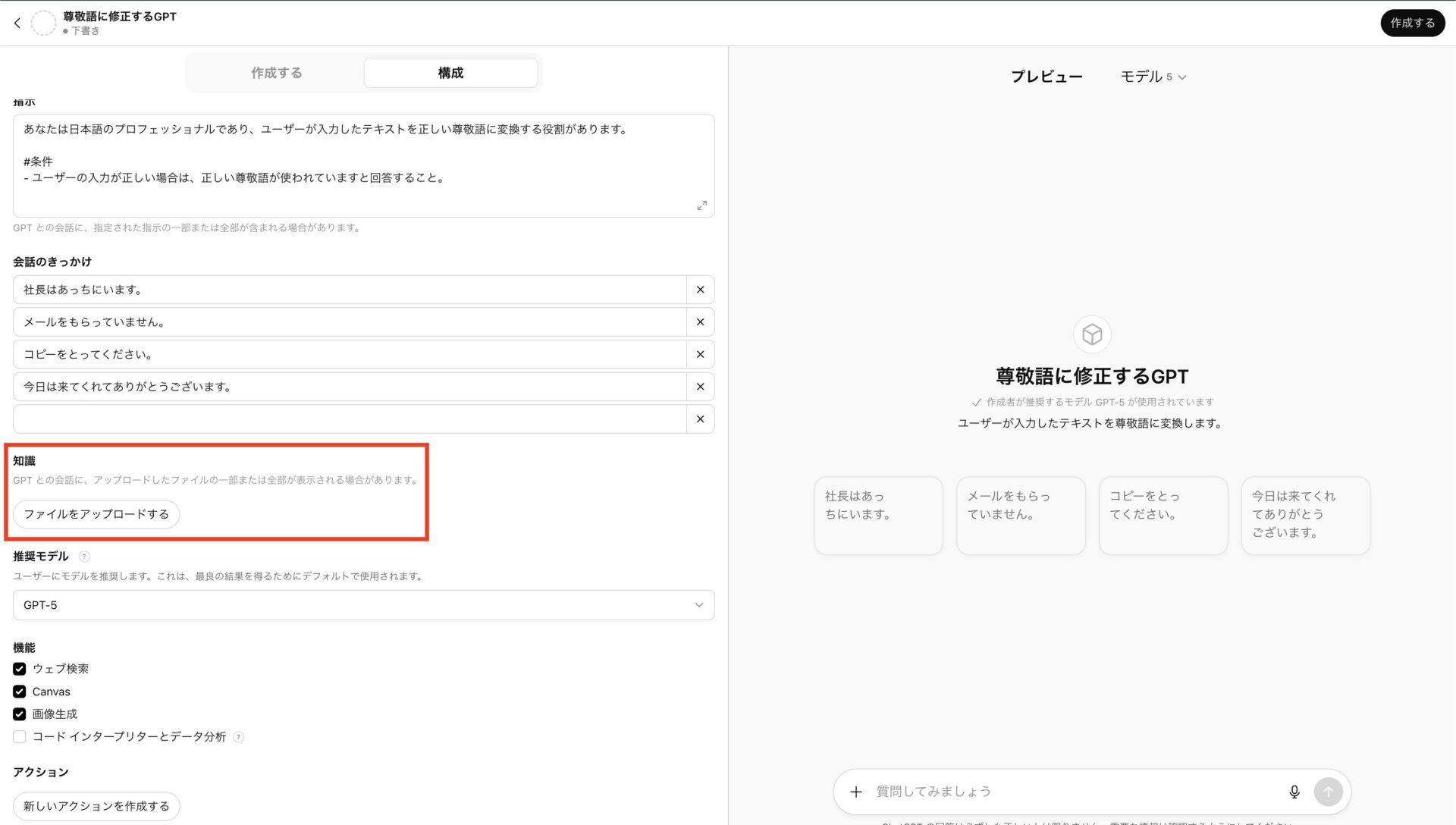Expand the モデル 5 selector in preview
Screen dimensions: 1456x825
pos(1153,76)
